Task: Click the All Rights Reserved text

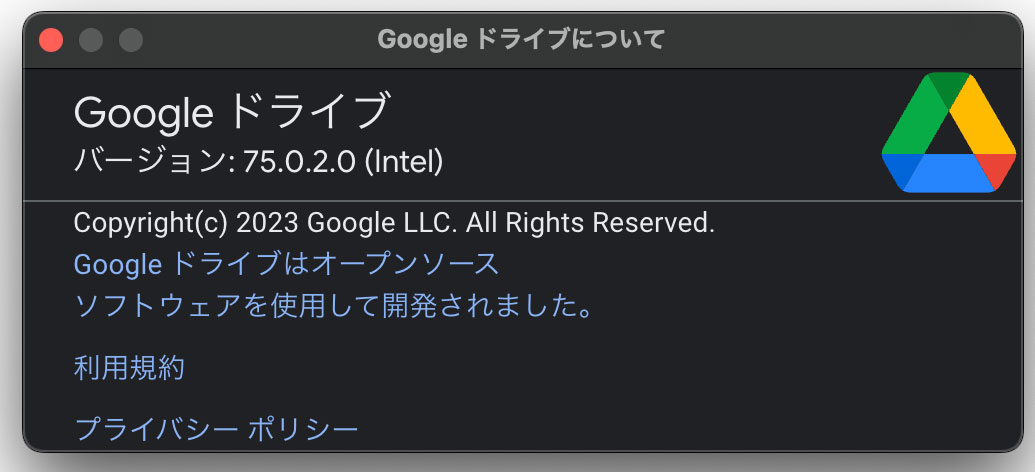Action: tap(591, 222)
